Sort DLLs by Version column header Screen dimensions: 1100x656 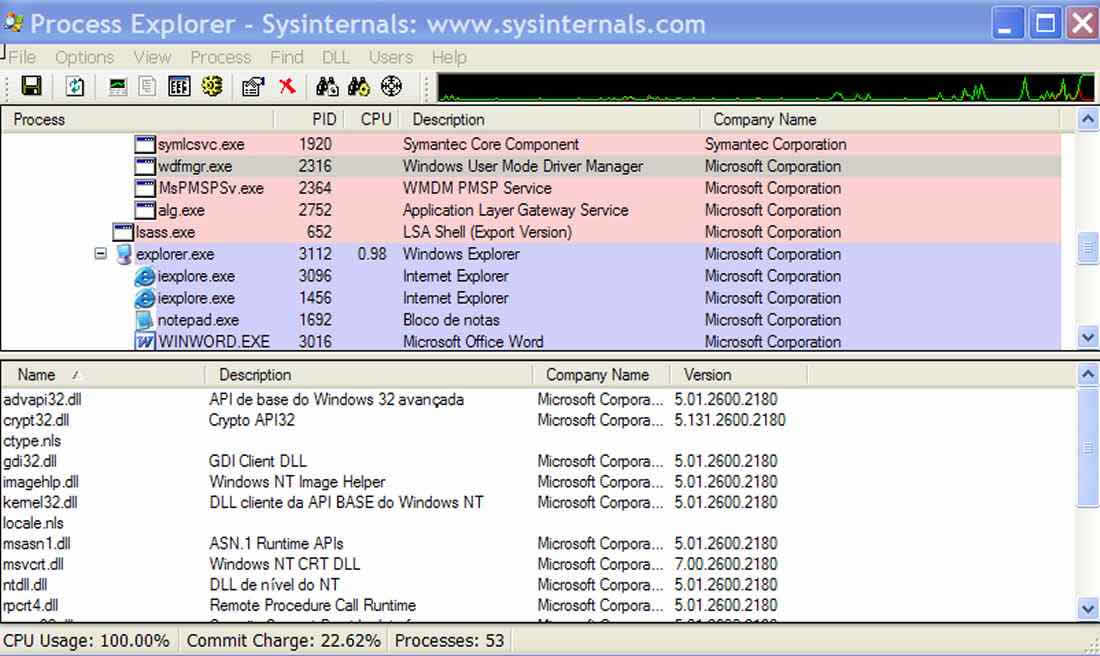pyautogui.click(x=739, y=375)
